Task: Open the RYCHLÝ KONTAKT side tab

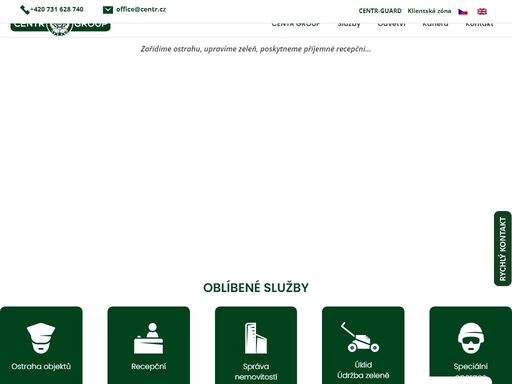Action: (x=503, y=249)
